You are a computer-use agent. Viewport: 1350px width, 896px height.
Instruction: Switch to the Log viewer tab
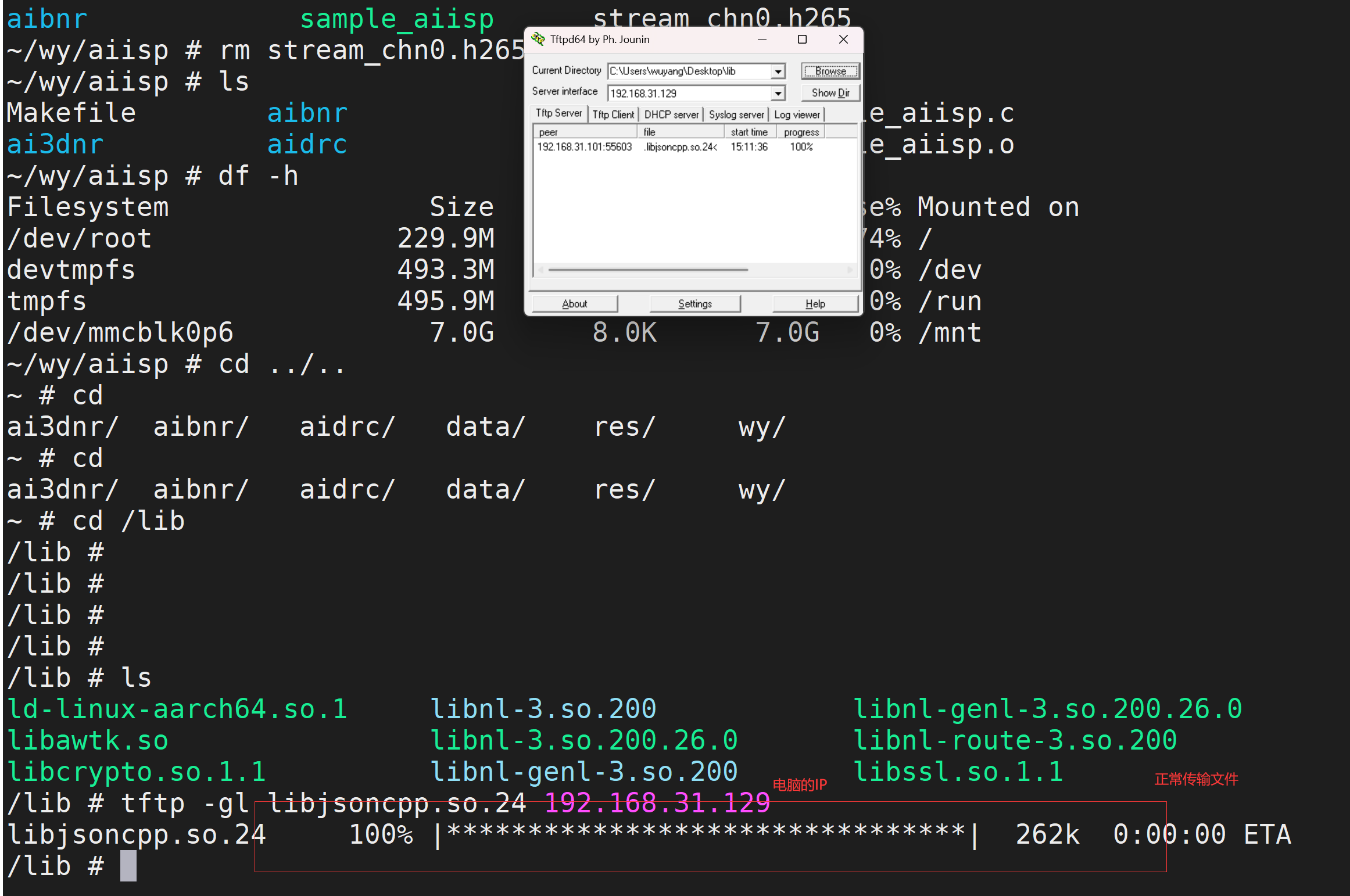point(797,114)
